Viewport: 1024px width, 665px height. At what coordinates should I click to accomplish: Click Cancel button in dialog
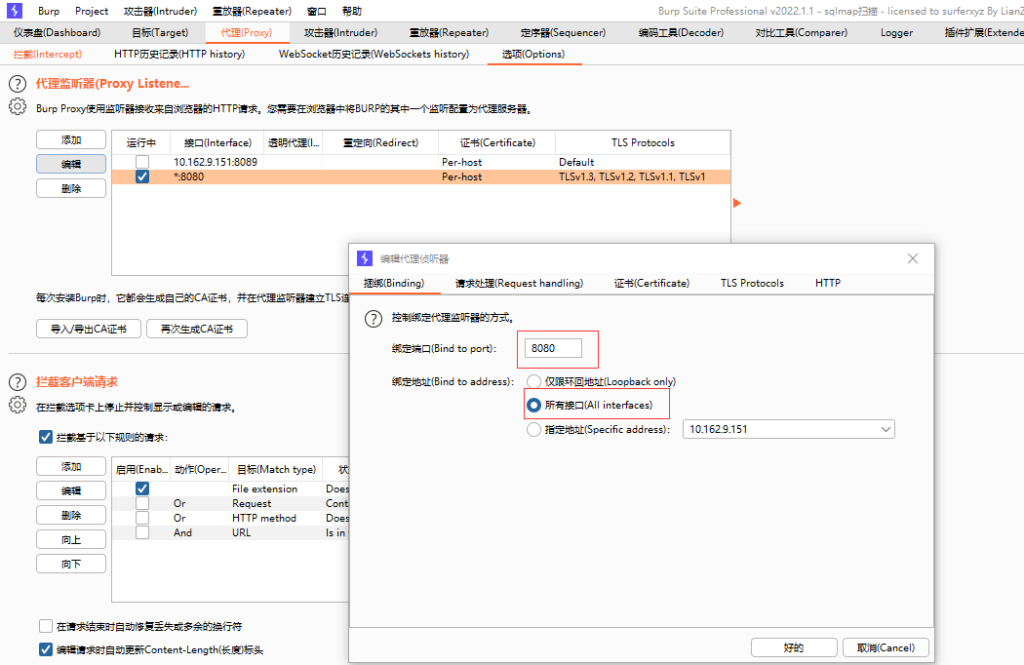pos(886,647)
